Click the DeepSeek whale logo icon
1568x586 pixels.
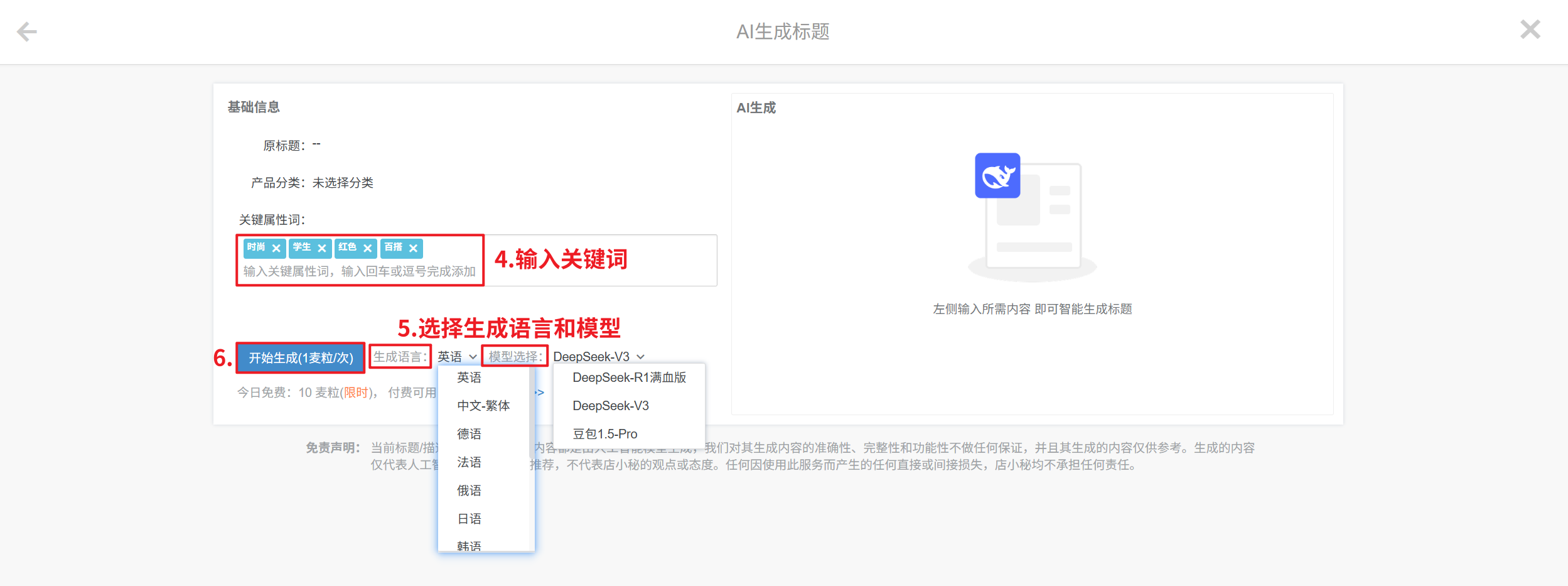pos(997,176)
